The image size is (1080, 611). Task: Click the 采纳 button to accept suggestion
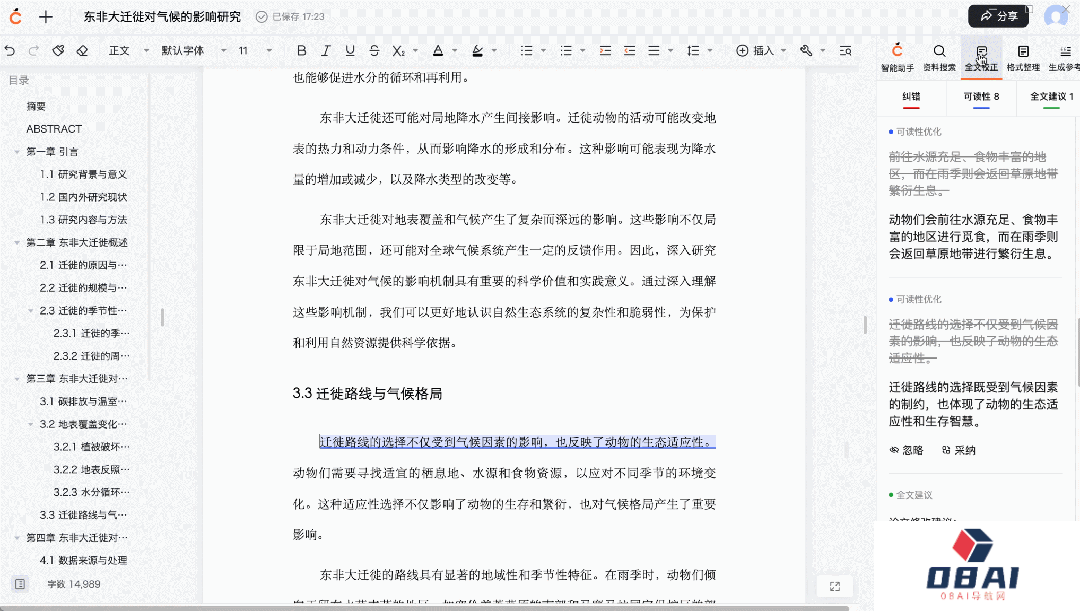959,450
